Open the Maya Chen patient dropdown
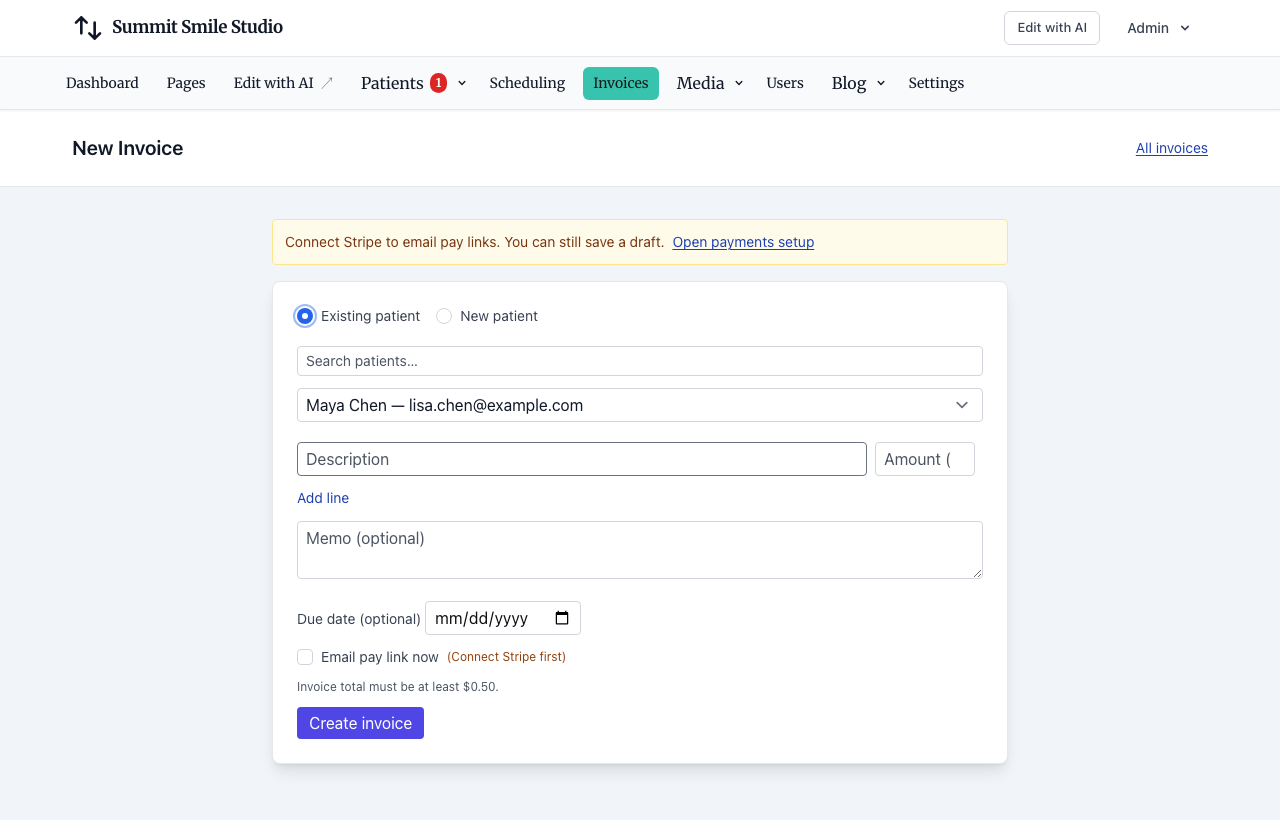The height and width of the screenshot is (820, 1280). click(x=640, y=405)
